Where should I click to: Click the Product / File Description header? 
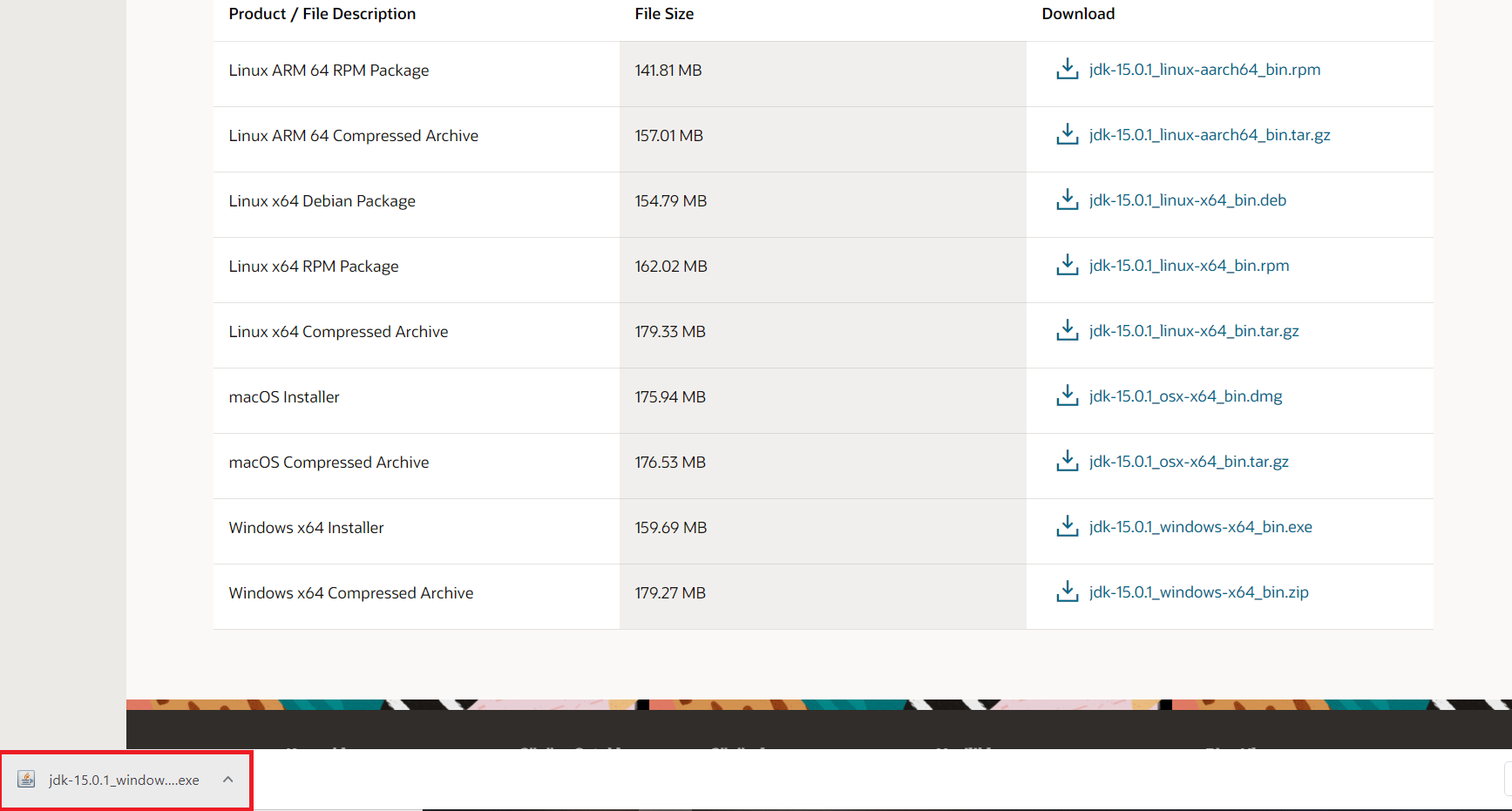[x=322, y=14]
